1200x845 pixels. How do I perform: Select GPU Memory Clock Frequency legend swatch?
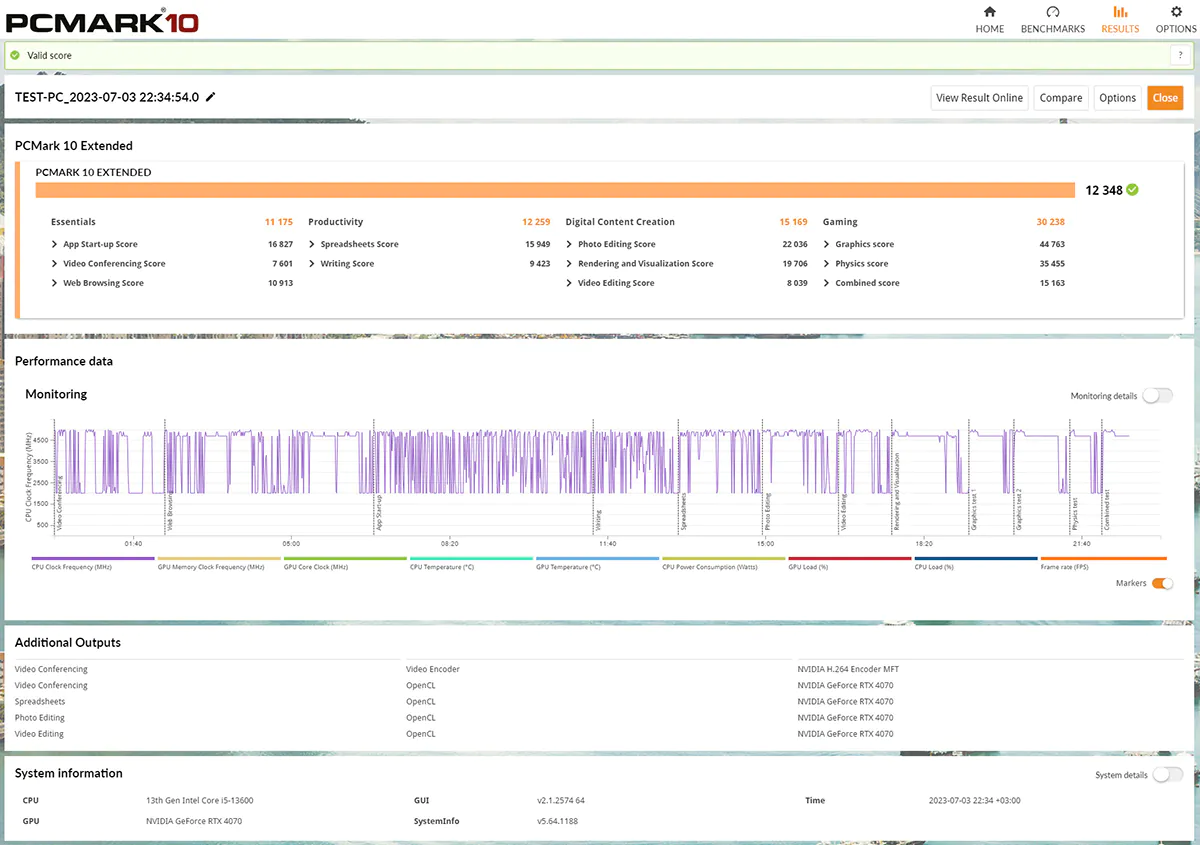click(219, 559)
